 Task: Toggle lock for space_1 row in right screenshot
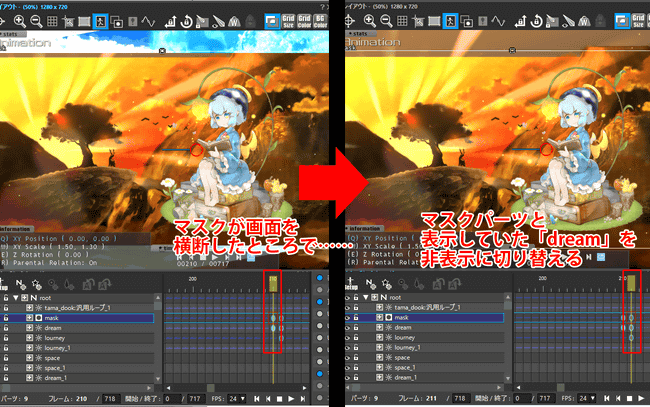(356, 367)
